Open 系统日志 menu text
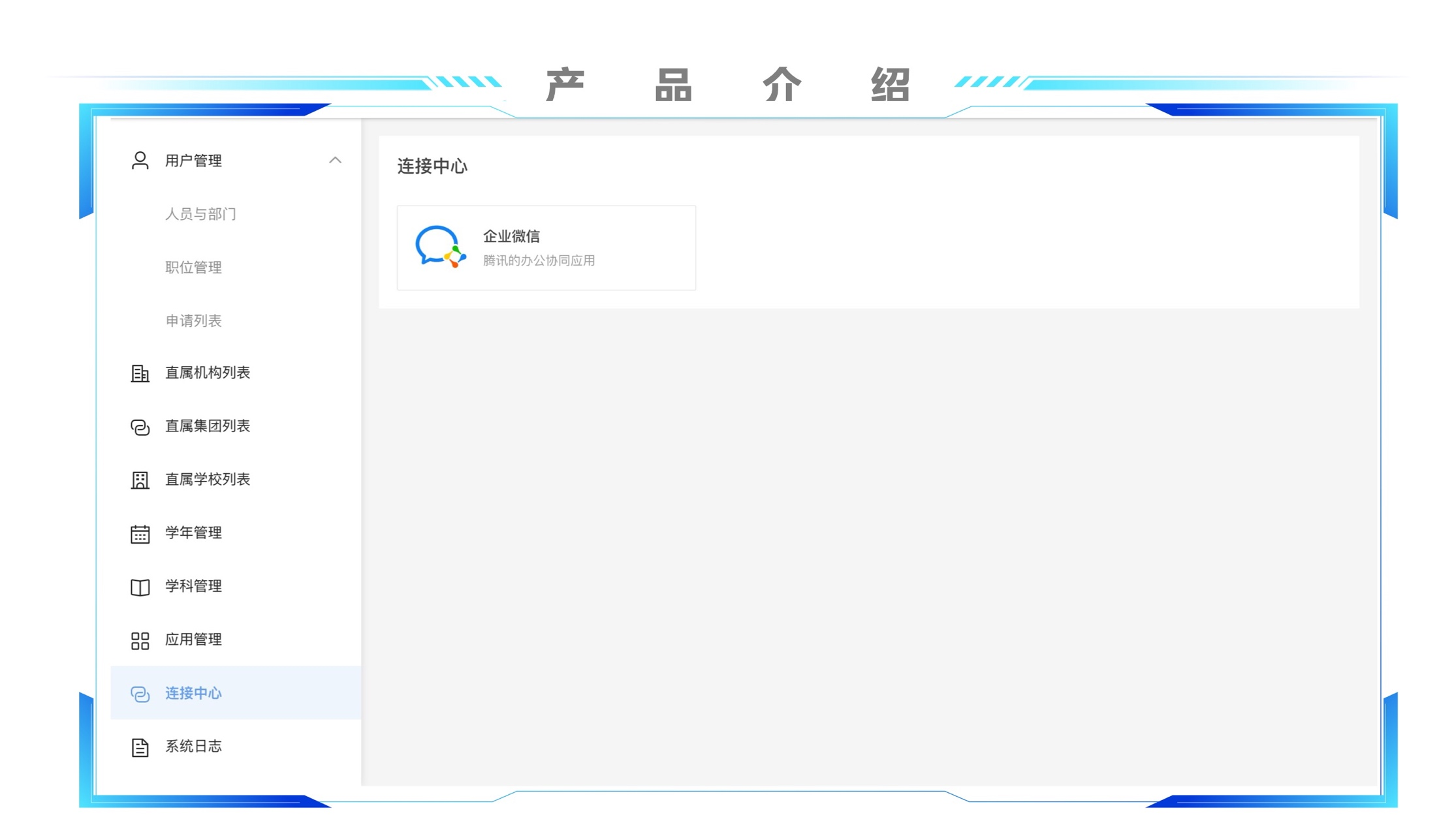This screenshot has width=1456, height=819. pos(193,746)
